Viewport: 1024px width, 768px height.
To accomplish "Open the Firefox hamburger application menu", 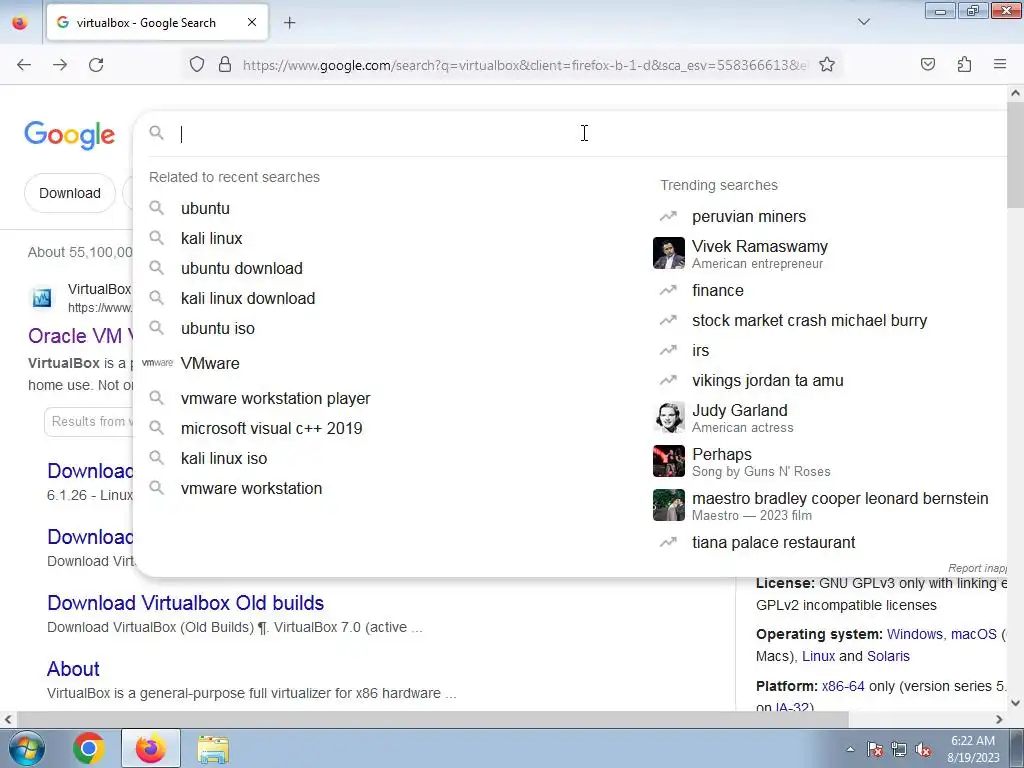I will [x=1000, y=64].
